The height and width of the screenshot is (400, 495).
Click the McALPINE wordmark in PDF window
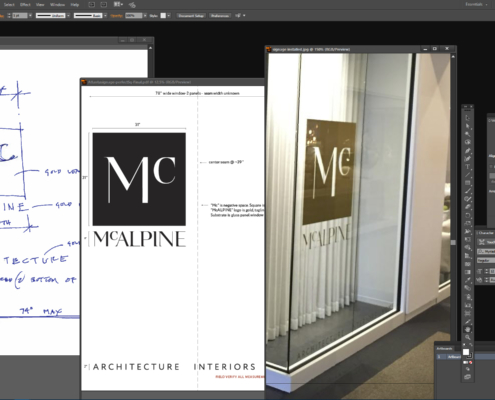[x=139, y=239]
